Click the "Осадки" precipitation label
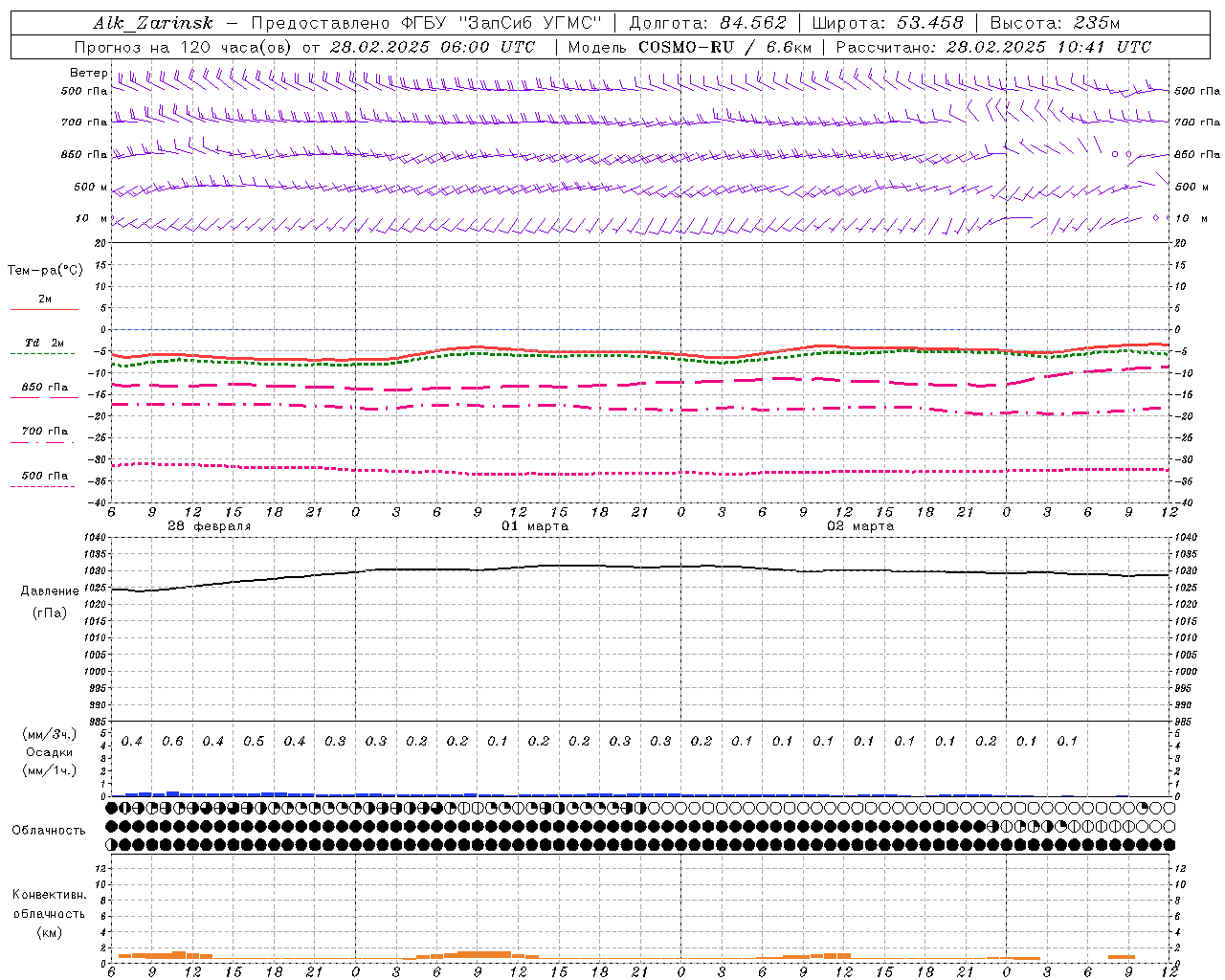The image size is (1225, 980). coord(50,752)
